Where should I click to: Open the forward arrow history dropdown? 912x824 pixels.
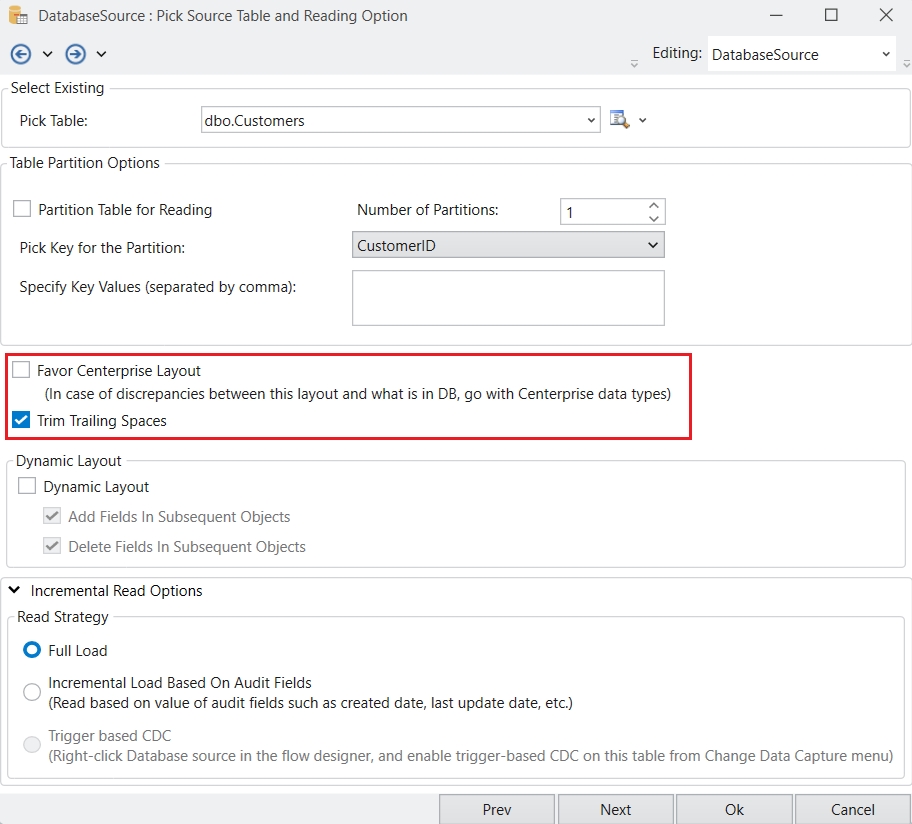tap(101, 54)
